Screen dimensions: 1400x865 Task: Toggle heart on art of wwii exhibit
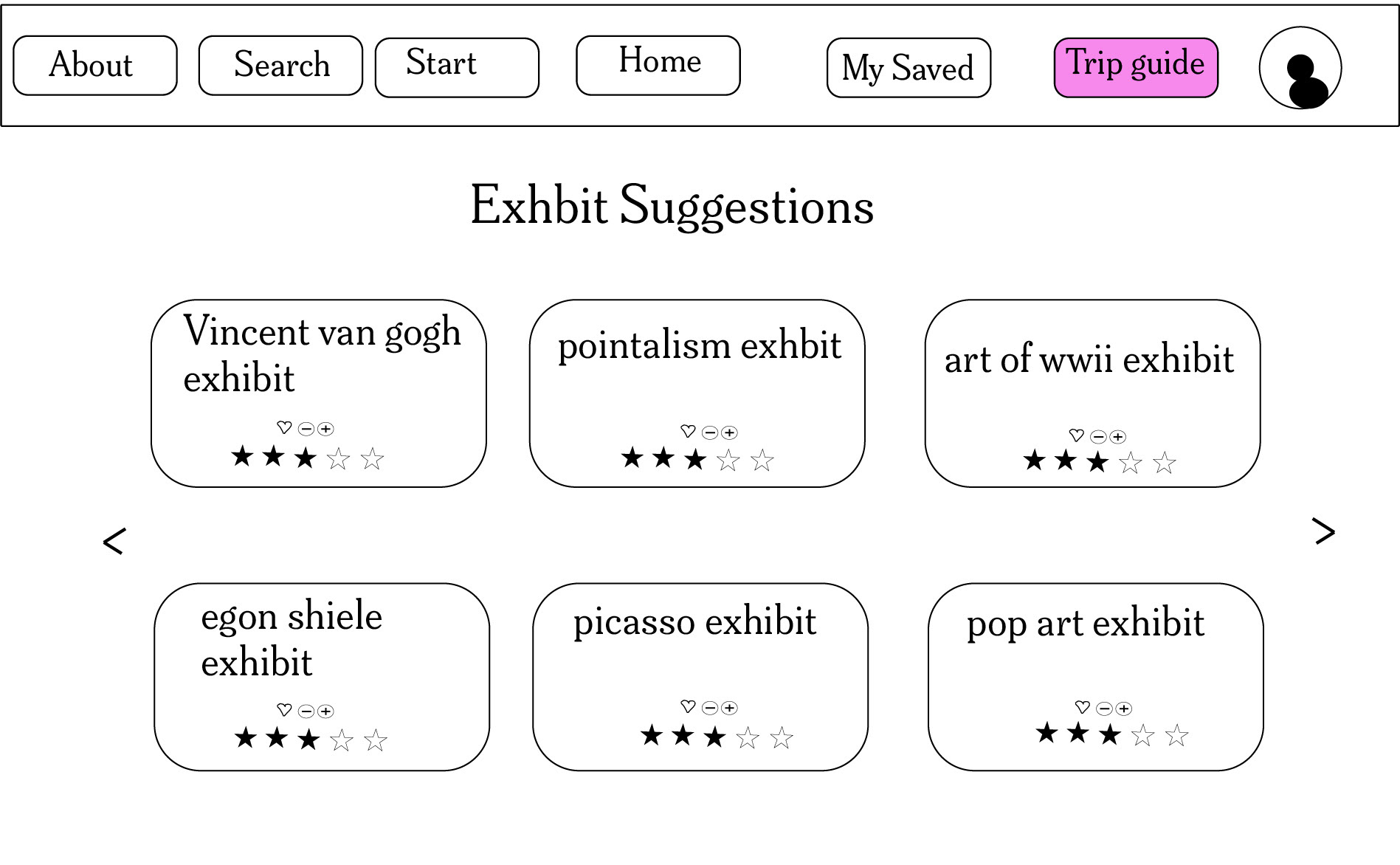point(1077,435)
